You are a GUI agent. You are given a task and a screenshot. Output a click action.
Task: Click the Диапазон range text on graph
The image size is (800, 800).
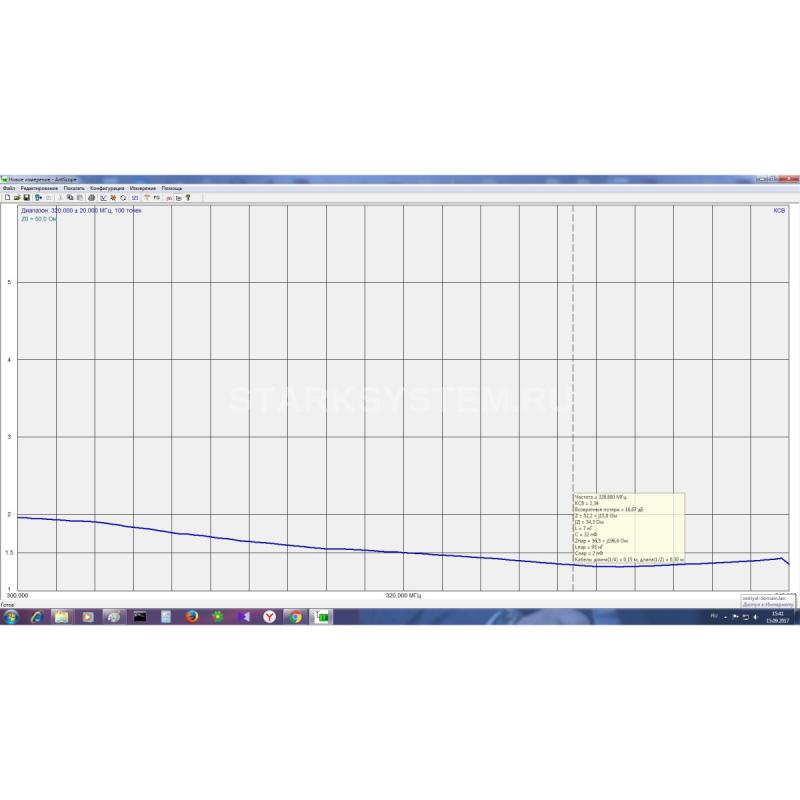(81, 210)
